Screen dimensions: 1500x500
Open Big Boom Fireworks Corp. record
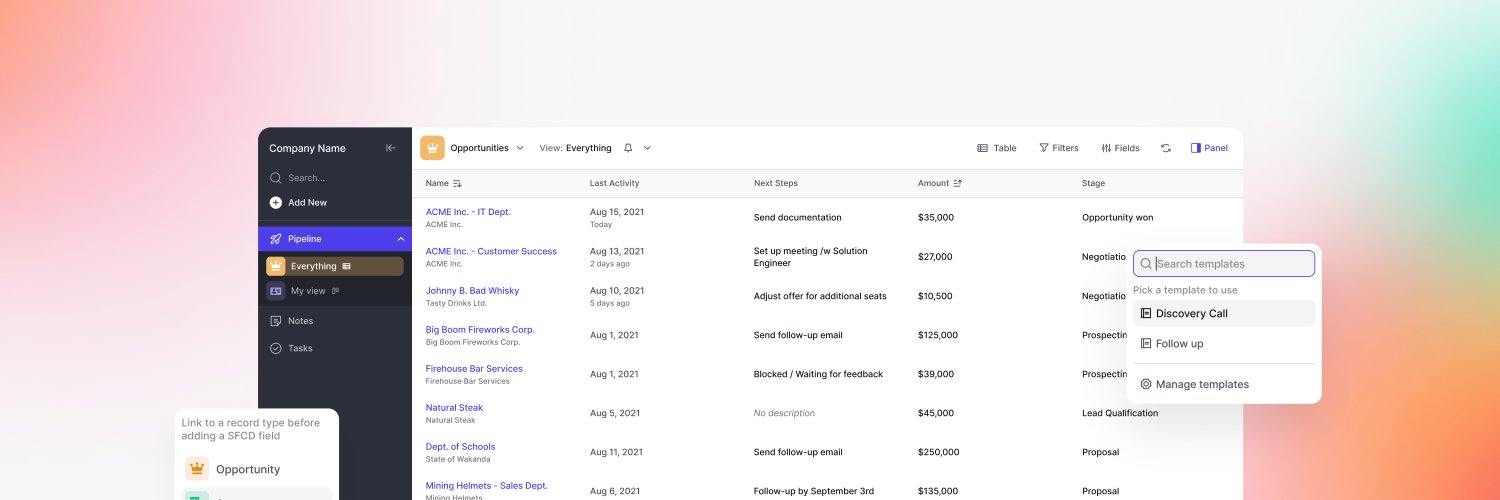(x=480, y=329)
